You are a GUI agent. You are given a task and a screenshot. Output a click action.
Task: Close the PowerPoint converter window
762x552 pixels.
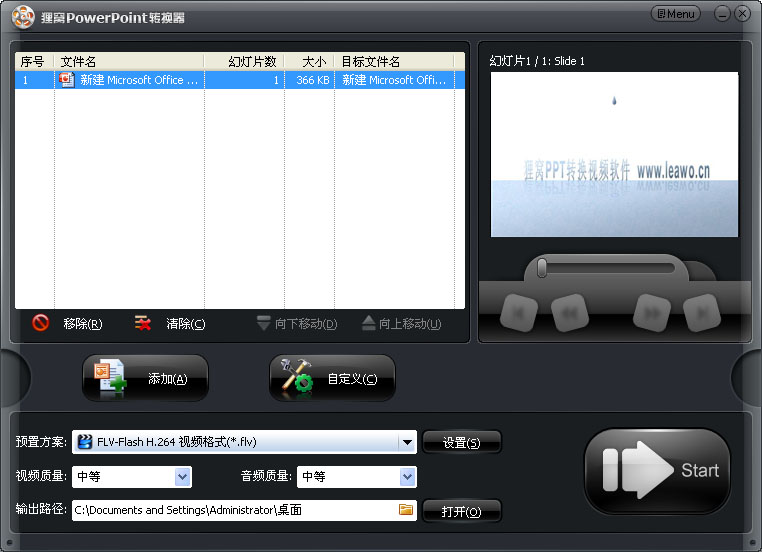(742, 14)
